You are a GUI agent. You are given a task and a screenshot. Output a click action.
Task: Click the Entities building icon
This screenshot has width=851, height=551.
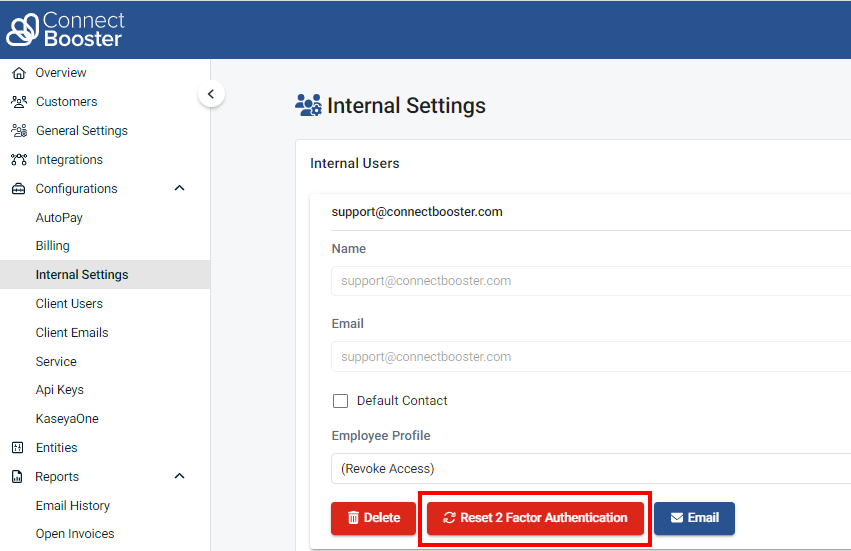tap(18, 448)
